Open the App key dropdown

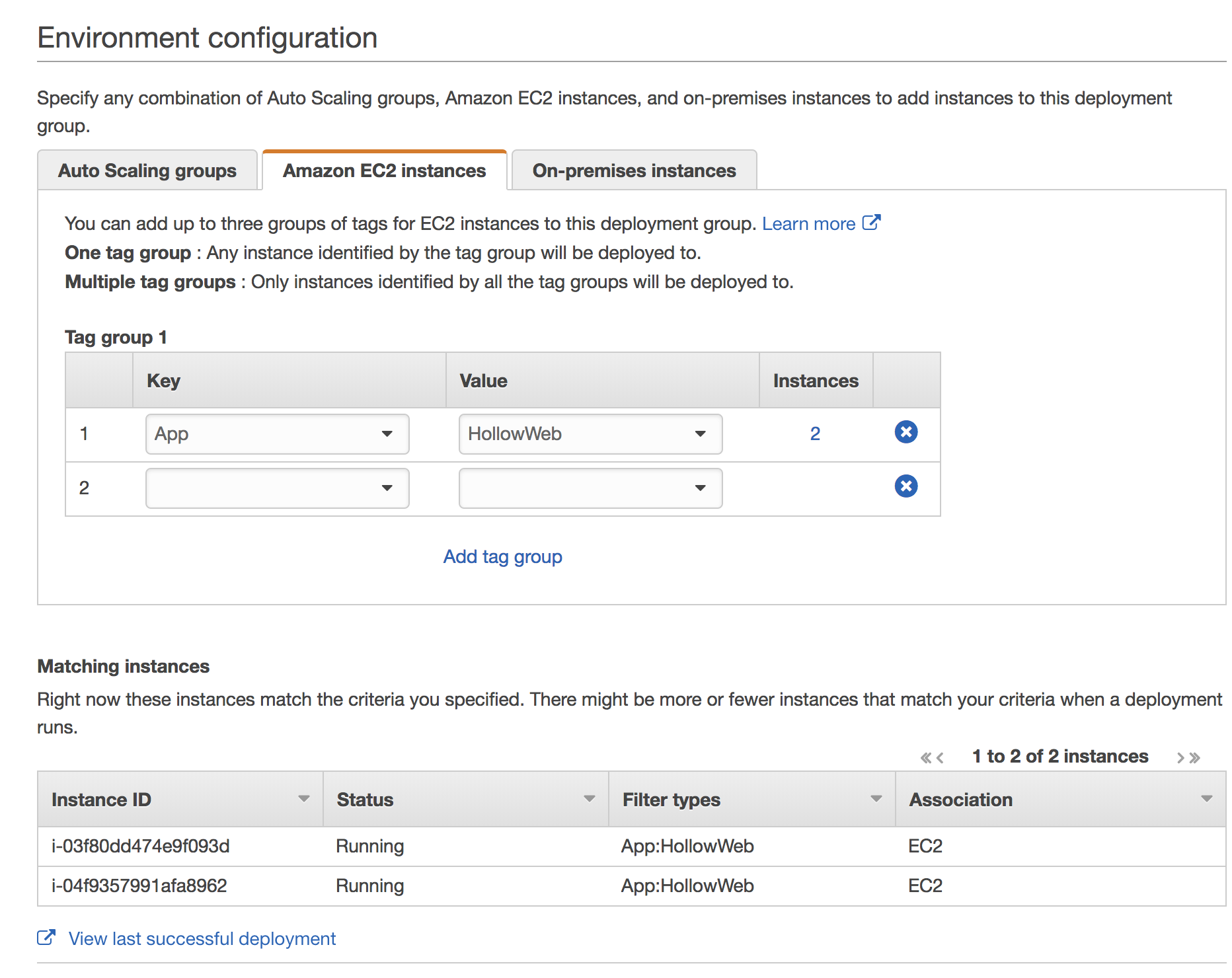click(277, 434)
